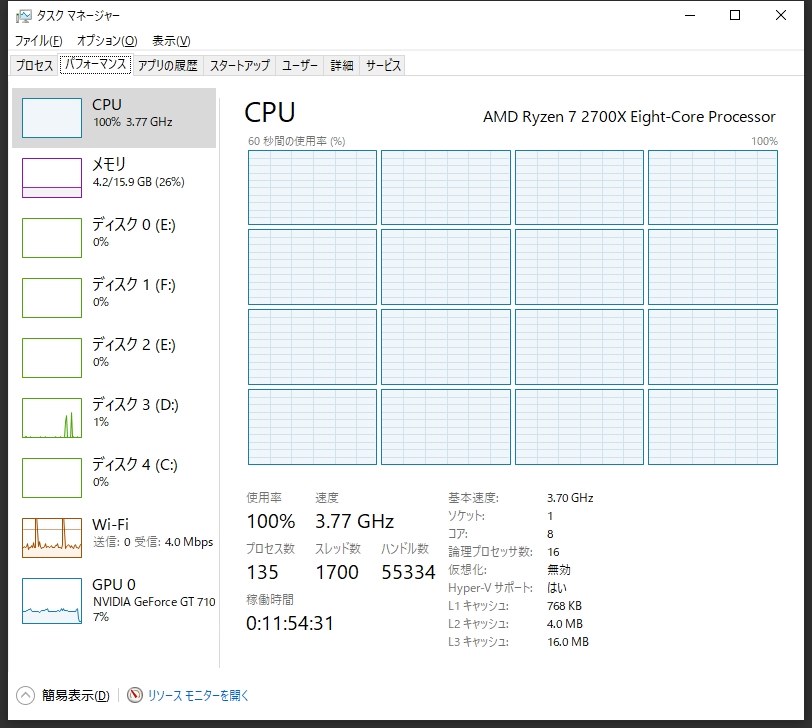Maximize the Task Manager window

pyautogui.click(x=735, y=16)
